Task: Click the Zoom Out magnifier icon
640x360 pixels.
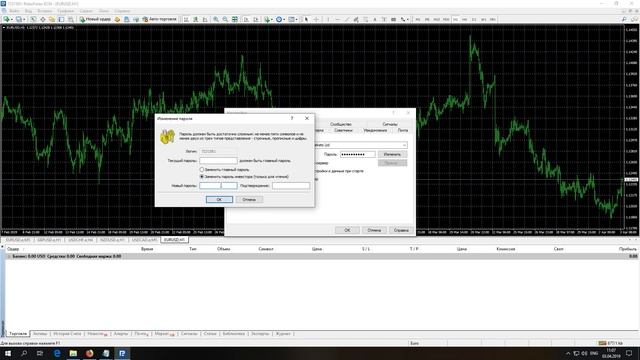Action: [225, 19]
